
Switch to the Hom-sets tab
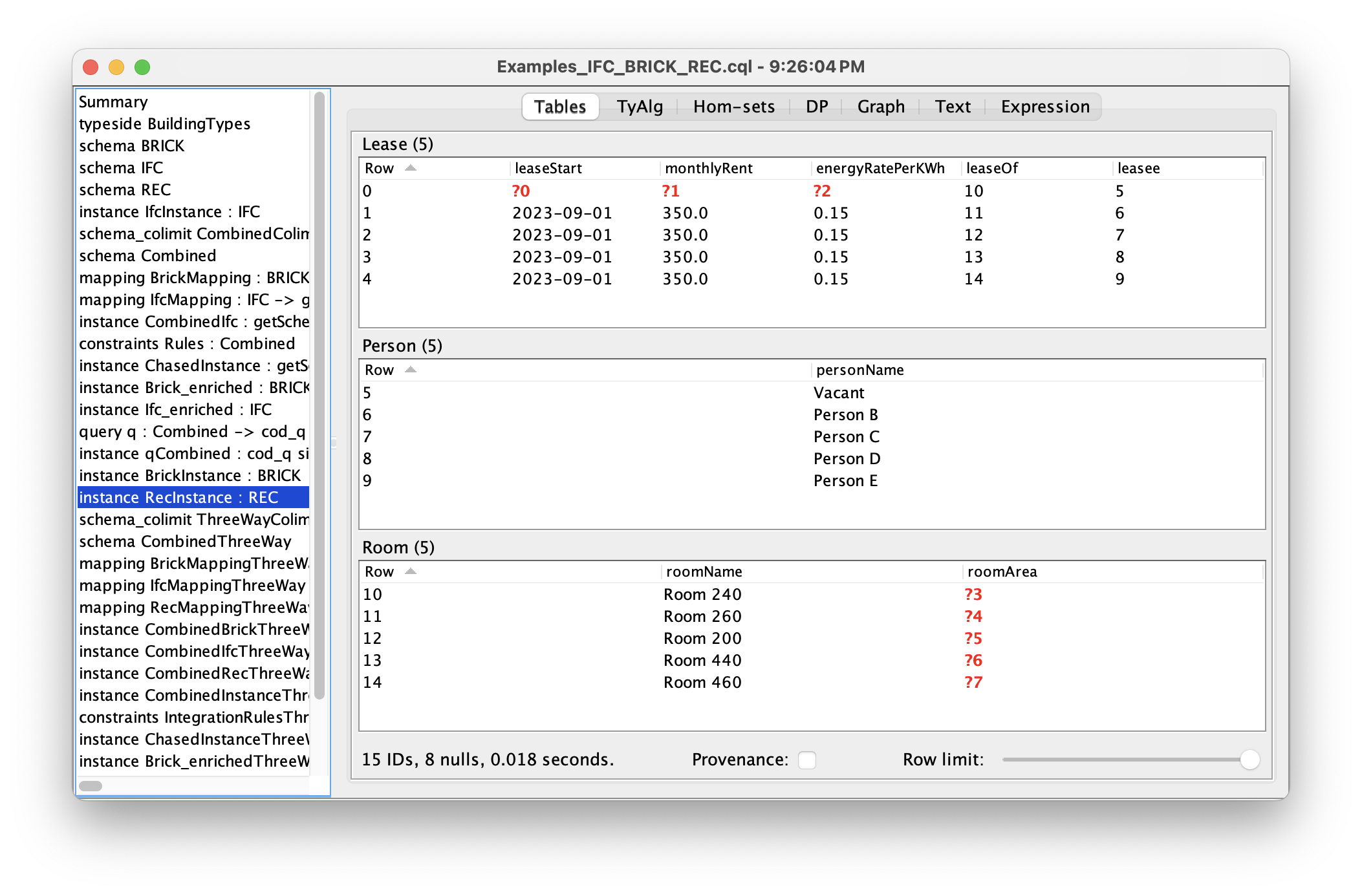point(733,107)
